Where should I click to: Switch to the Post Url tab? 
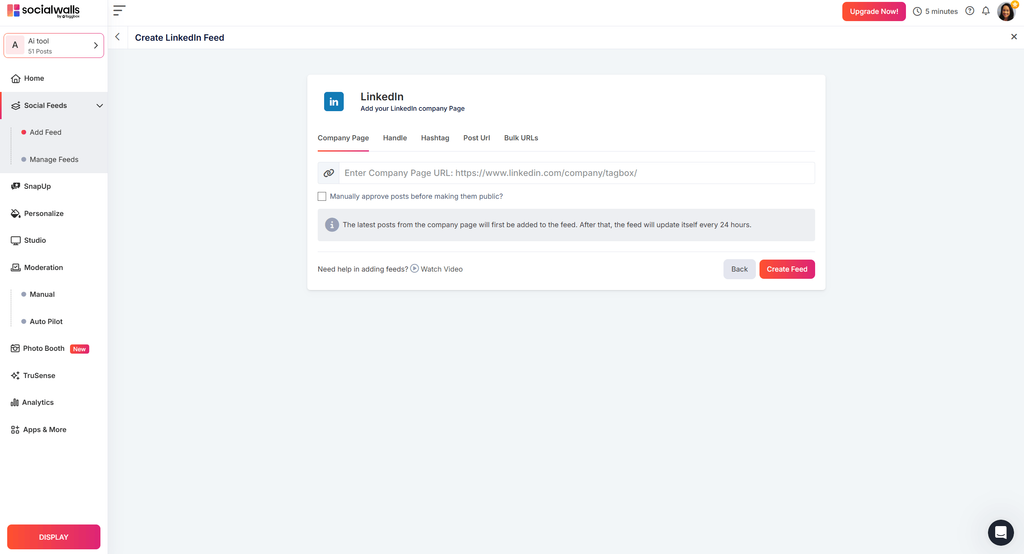point(476,138)
